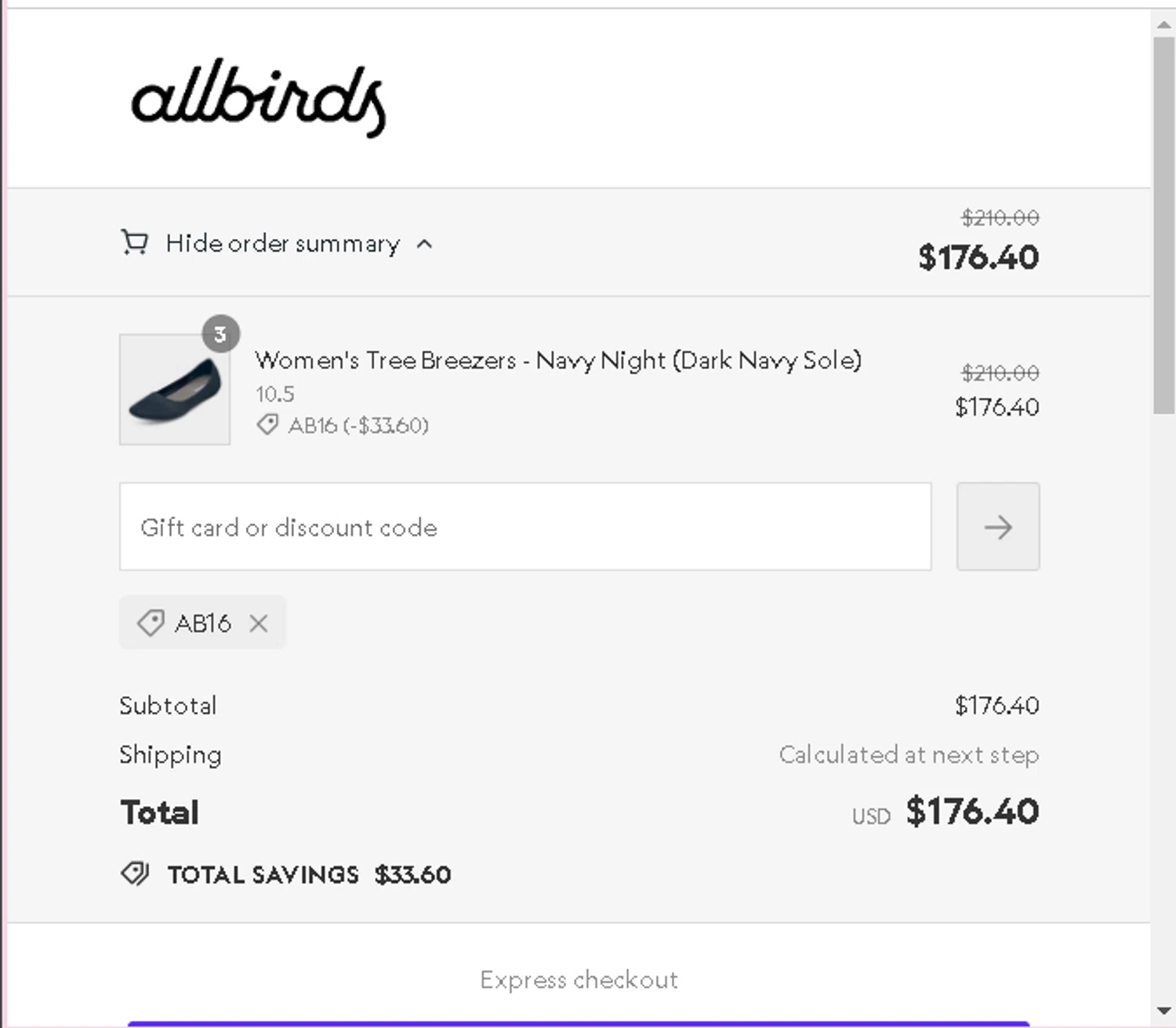Click the bold $176.40 header total
Screen dimensions: 1176x1028
978,257
